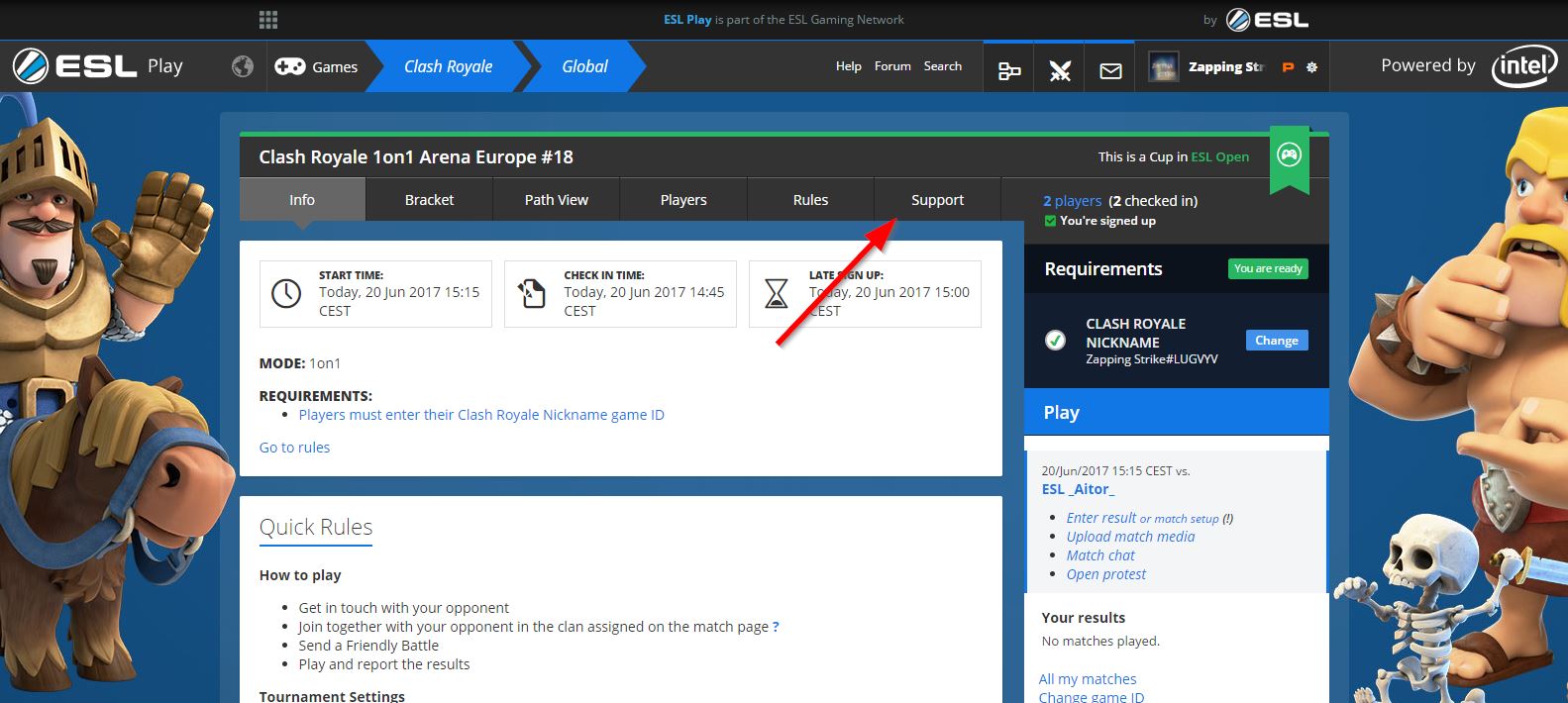Click the Clash Royale nickname checkmark icon

pos(1055,341)
